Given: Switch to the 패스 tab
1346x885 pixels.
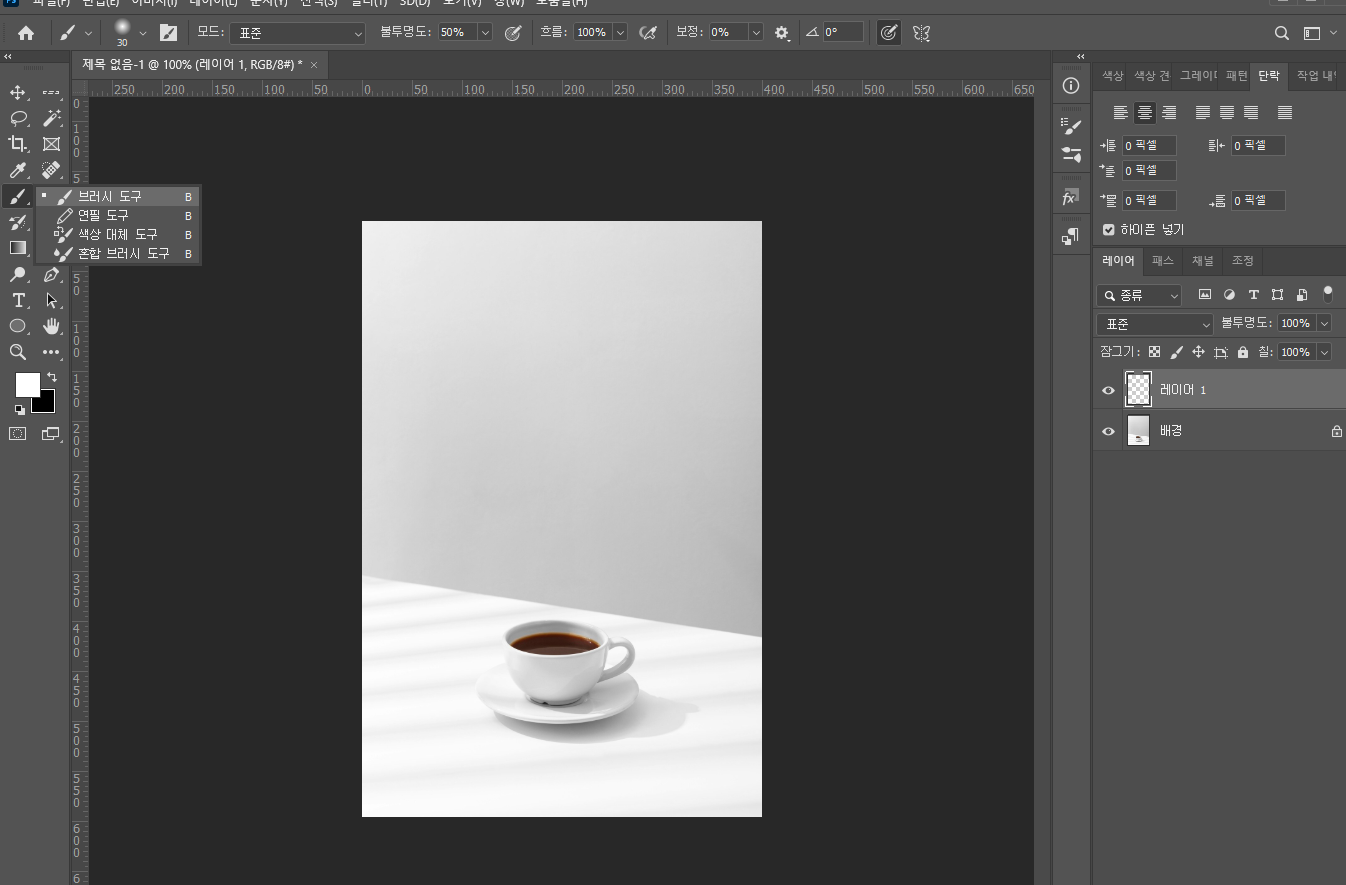Looking at the screenshot, I should pos(1163,261).
